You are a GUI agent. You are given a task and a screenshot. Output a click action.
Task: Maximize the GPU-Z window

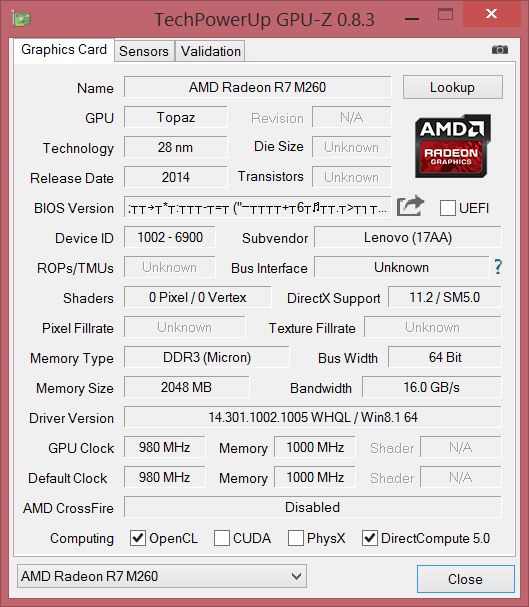click(445, 15)
